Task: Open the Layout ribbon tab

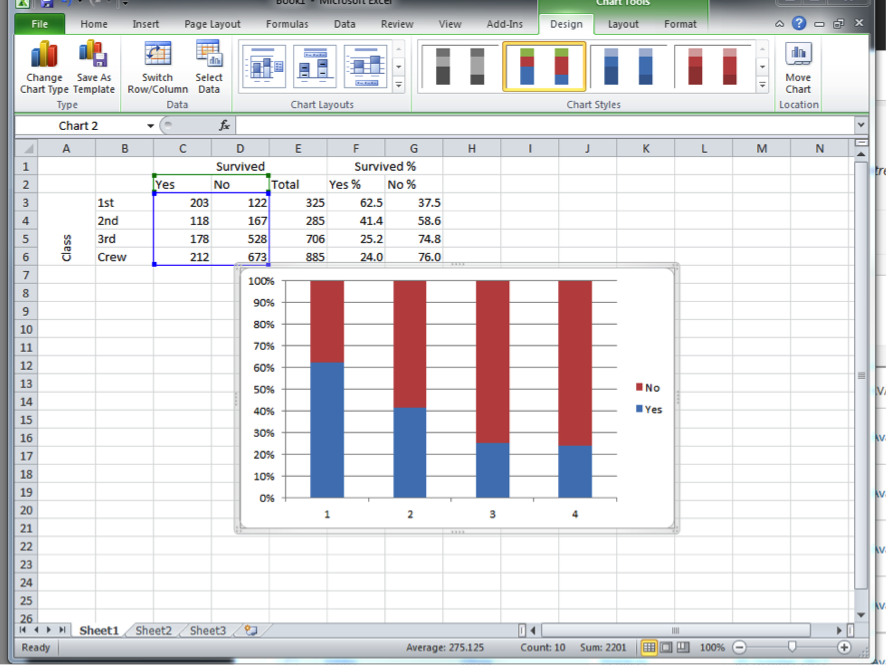Action: (x=623, y=24)
